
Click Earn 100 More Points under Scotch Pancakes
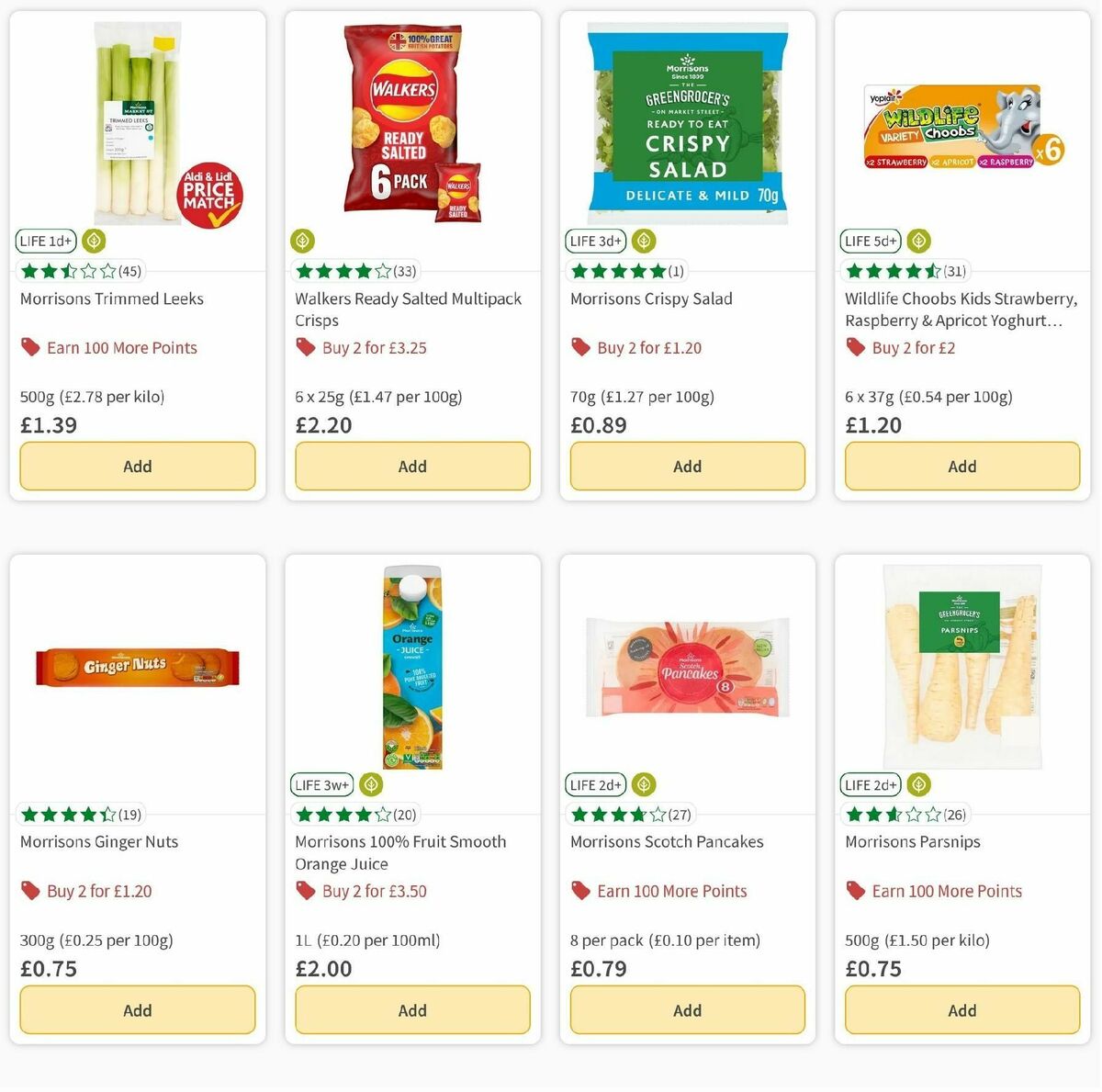671,890
